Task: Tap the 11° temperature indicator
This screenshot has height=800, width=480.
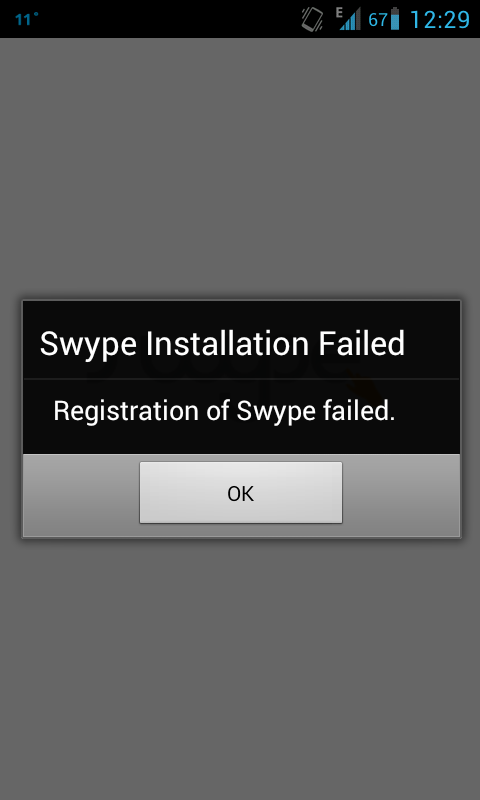Action: pos(27,19)
